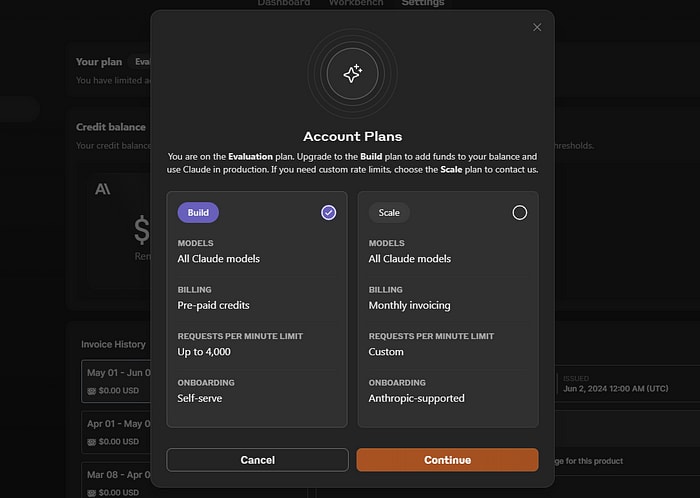Screen dimensions: 700x498
Task: Cancel the plan selection
Action: pyautogui.click(x=258, y=460)
